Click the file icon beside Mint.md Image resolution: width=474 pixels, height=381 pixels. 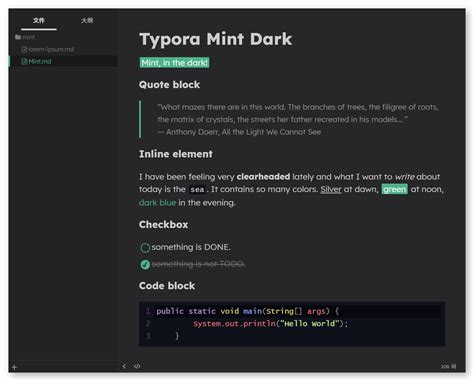24,61
